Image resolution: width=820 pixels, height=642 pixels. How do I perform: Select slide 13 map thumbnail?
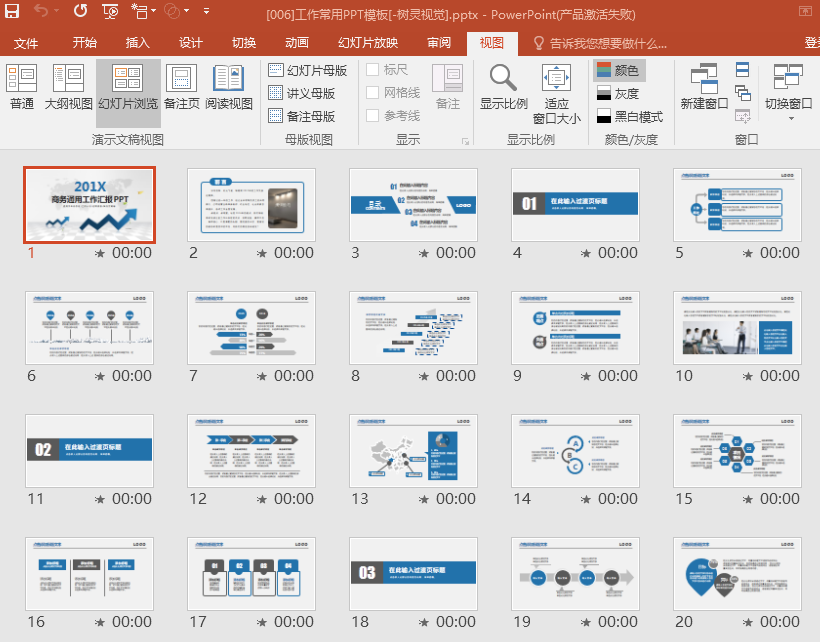414,451
